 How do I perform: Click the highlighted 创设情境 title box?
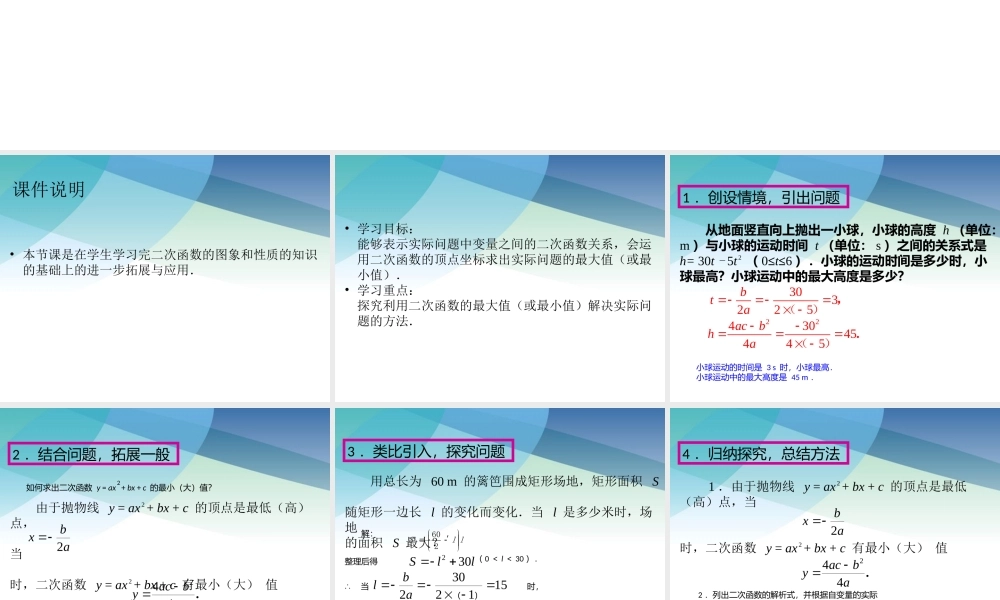pyautogui.click(x=765, y=196)
